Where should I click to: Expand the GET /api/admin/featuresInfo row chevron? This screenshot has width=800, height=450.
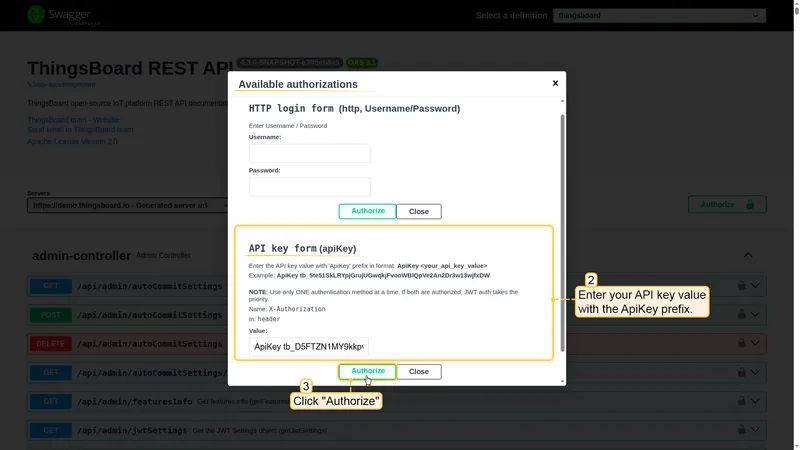[755, 401]
